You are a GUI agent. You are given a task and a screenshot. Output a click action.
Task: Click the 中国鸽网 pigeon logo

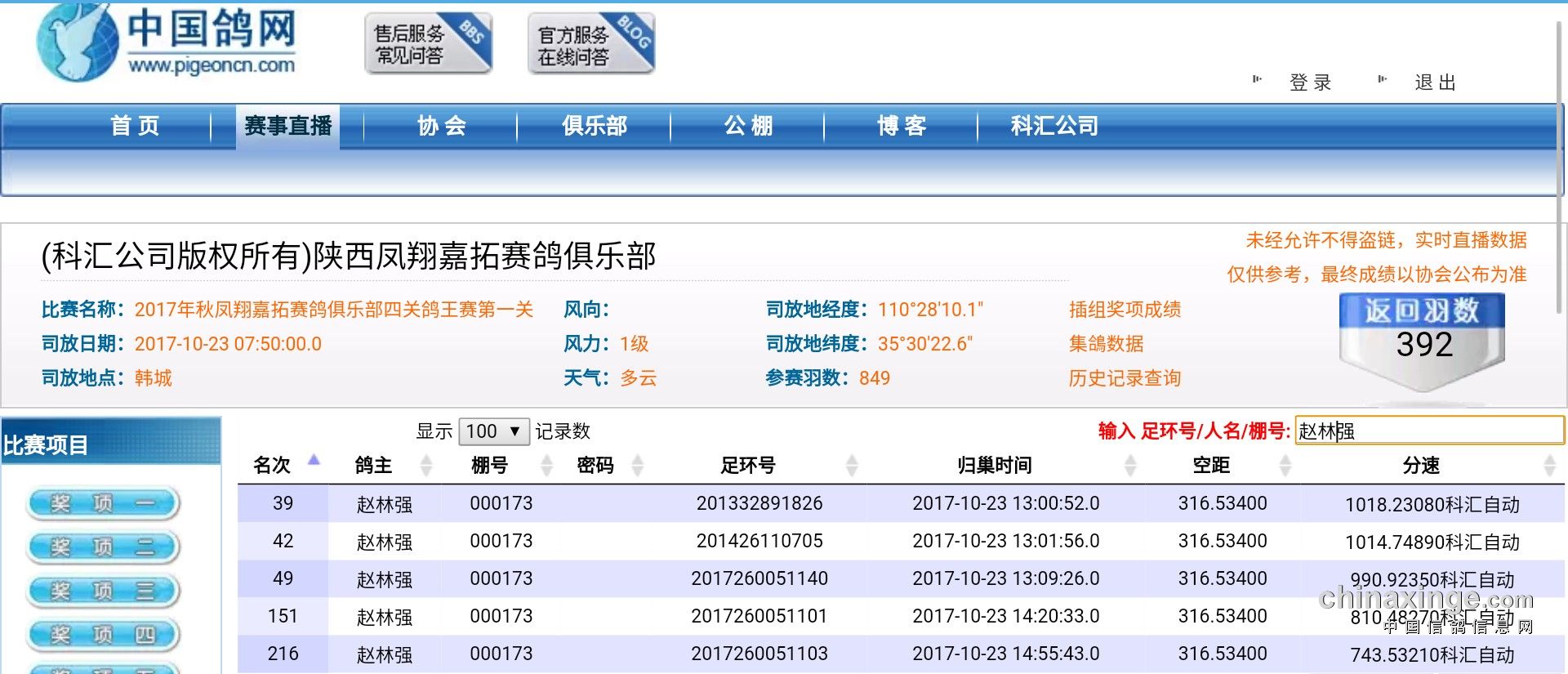tap(167, 42)
